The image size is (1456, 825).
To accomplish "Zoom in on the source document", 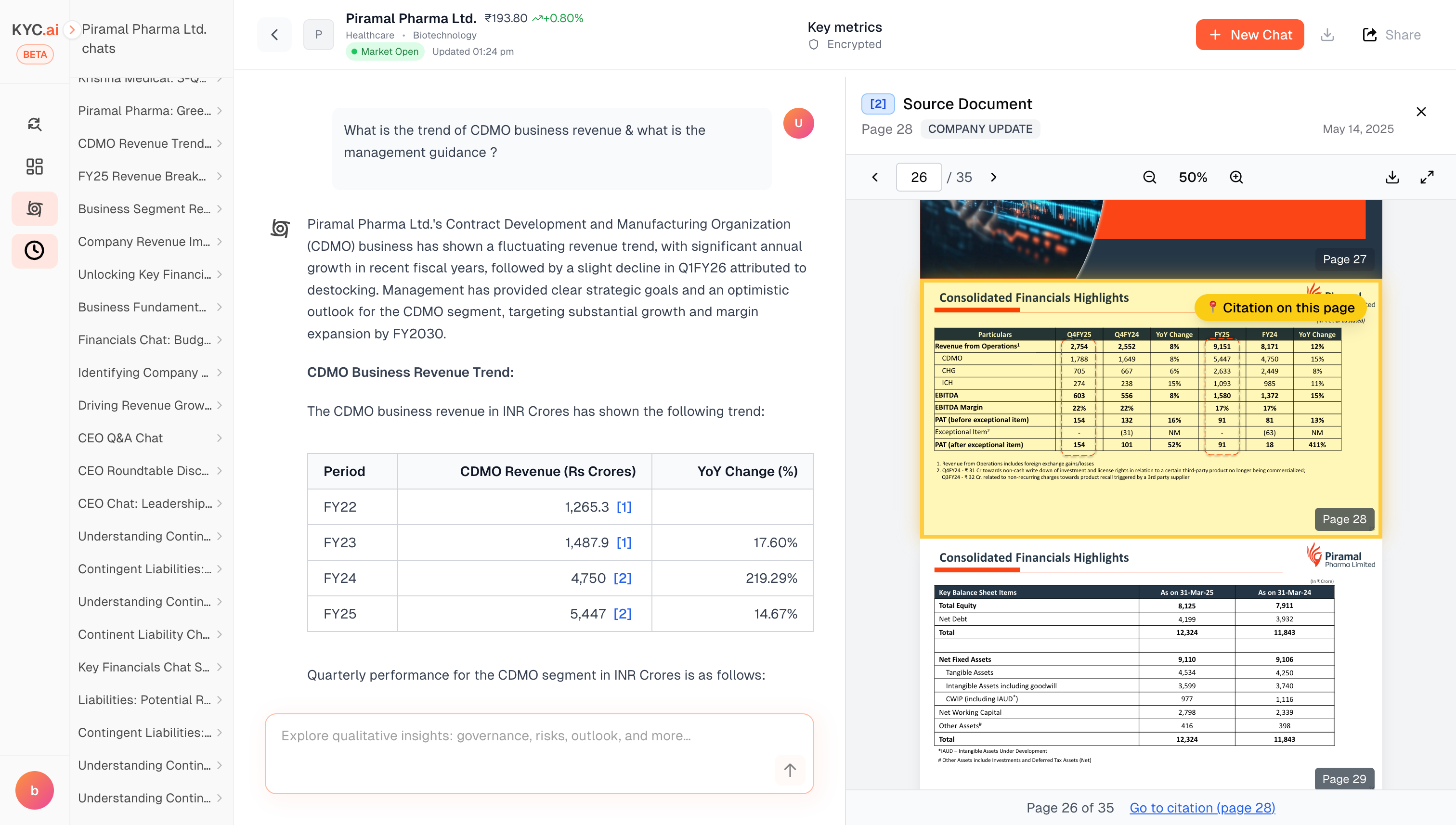I will (1235, 177).
